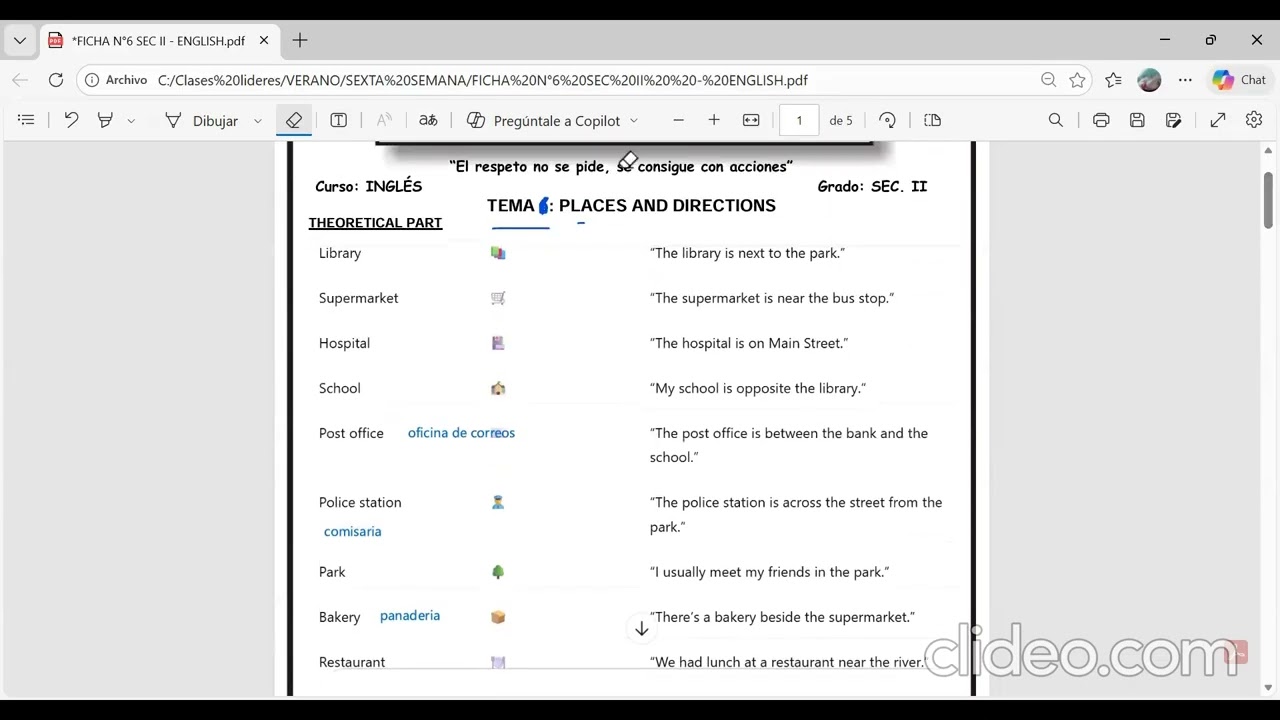Print the PDF document
Screen dimensions: 1280x720
(1101, 120)
